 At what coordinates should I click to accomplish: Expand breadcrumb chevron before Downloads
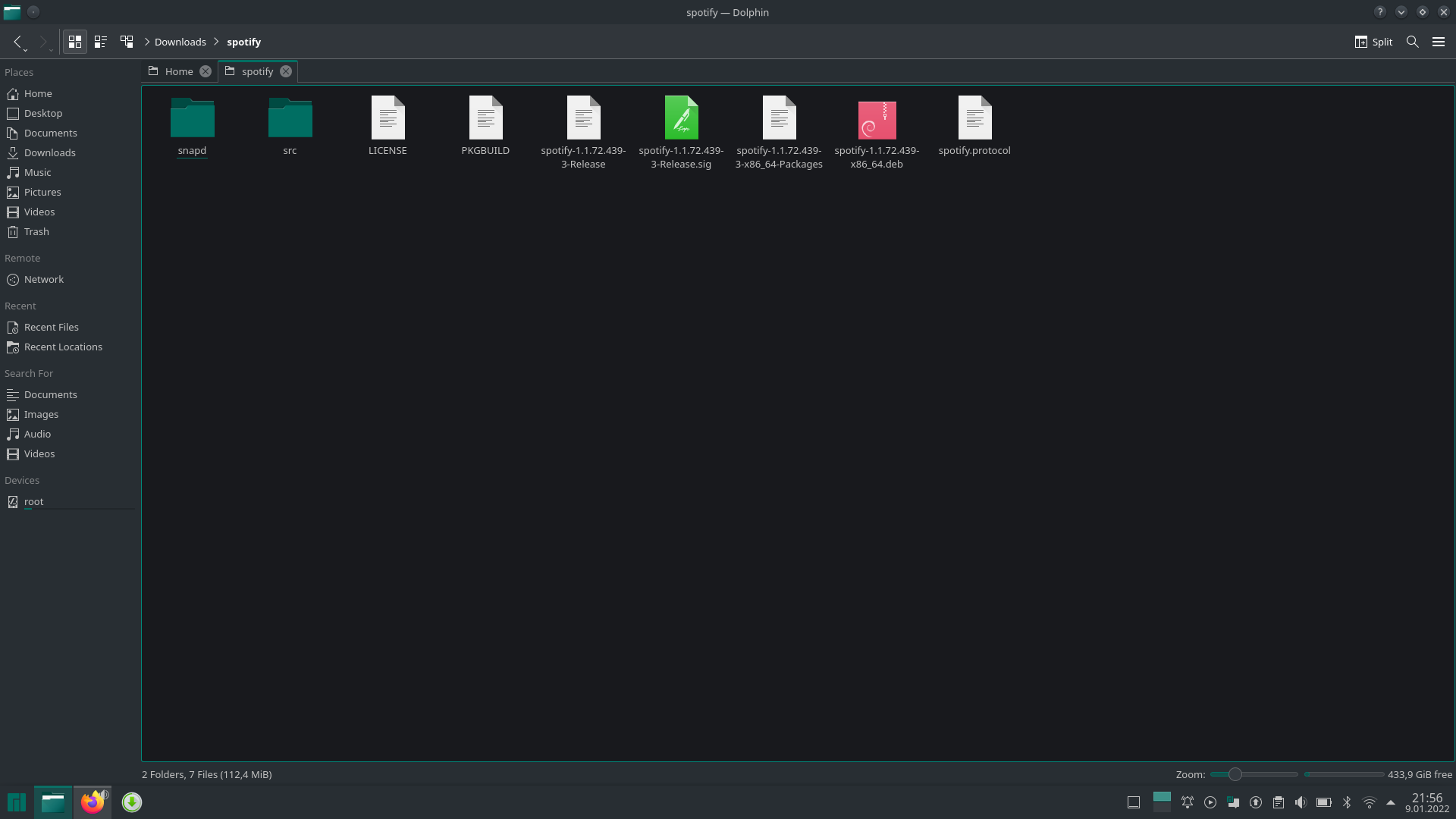(147, 42)
